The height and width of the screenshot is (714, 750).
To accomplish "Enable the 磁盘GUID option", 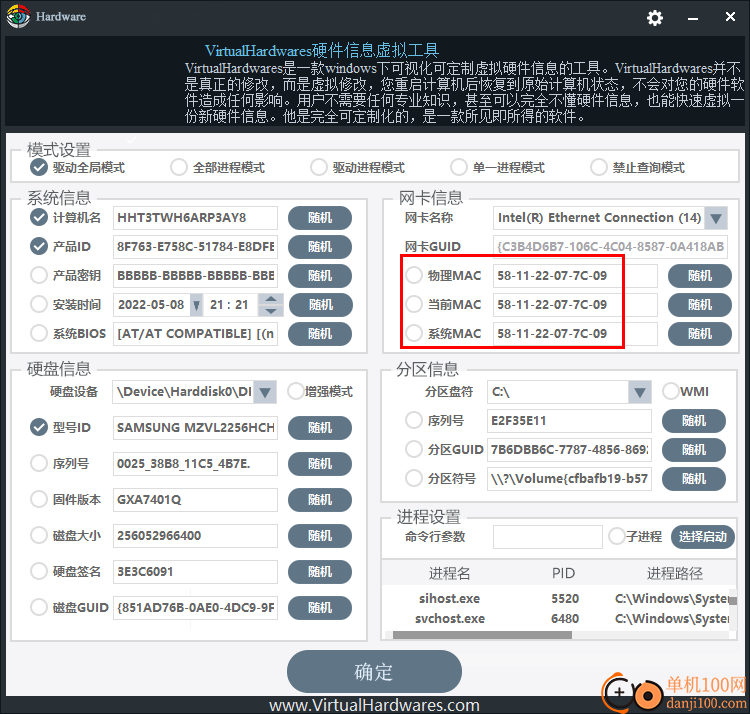I will coord(39,607).
